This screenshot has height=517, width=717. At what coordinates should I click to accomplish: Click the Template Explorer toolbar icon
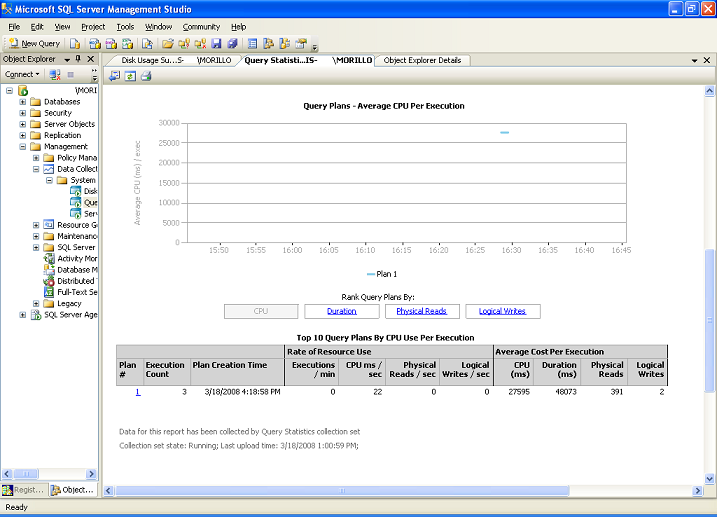tap(284, 43)
